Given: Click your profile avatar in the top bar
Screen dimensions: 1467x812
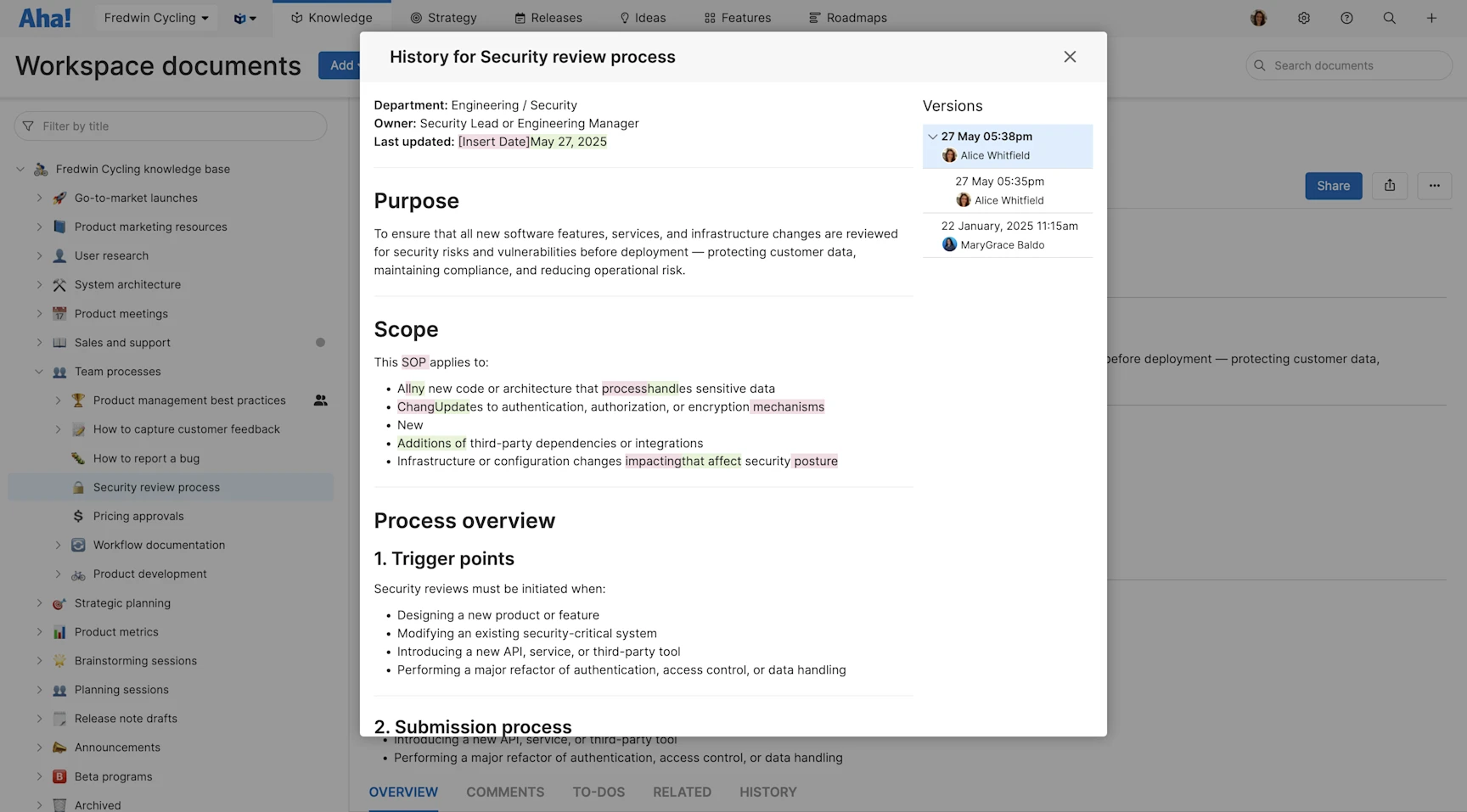Looking at the screenshot, I should (1258, 17).
